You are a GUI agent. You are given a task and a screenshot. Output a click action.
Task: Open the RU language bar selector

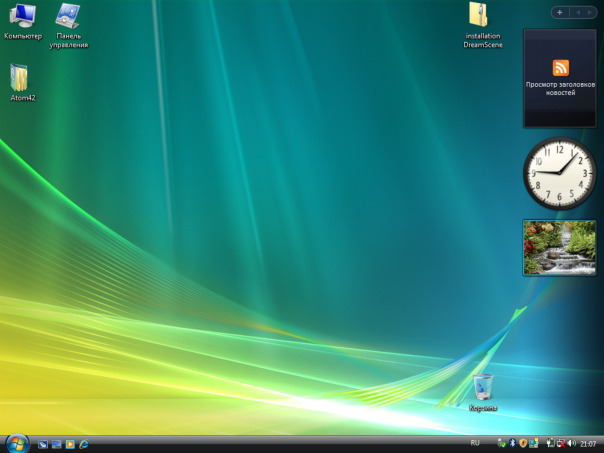coord(475,442)
